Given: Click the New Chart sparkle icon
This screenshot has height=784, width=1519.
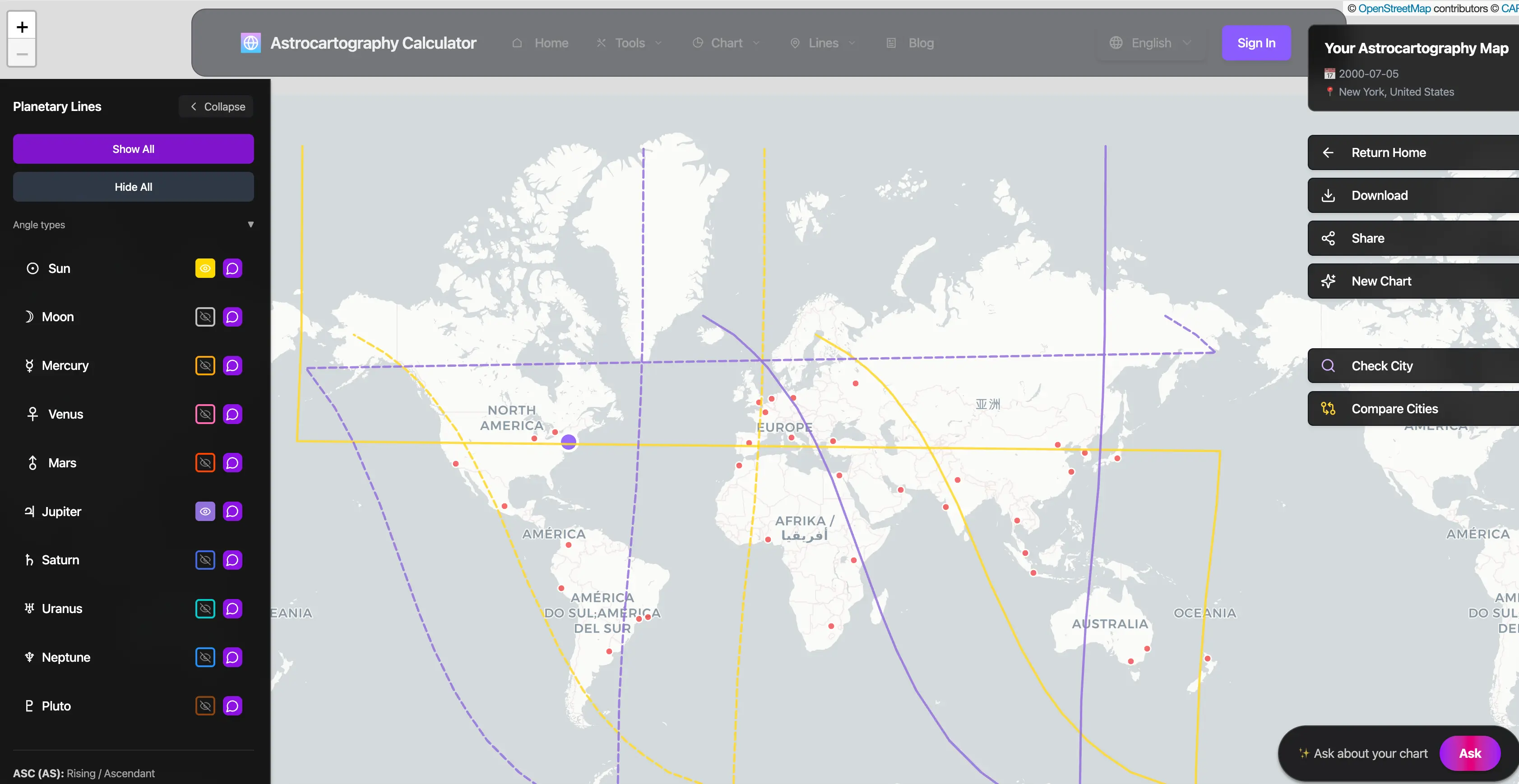Looking at the screenshot, I should 1328,281.
